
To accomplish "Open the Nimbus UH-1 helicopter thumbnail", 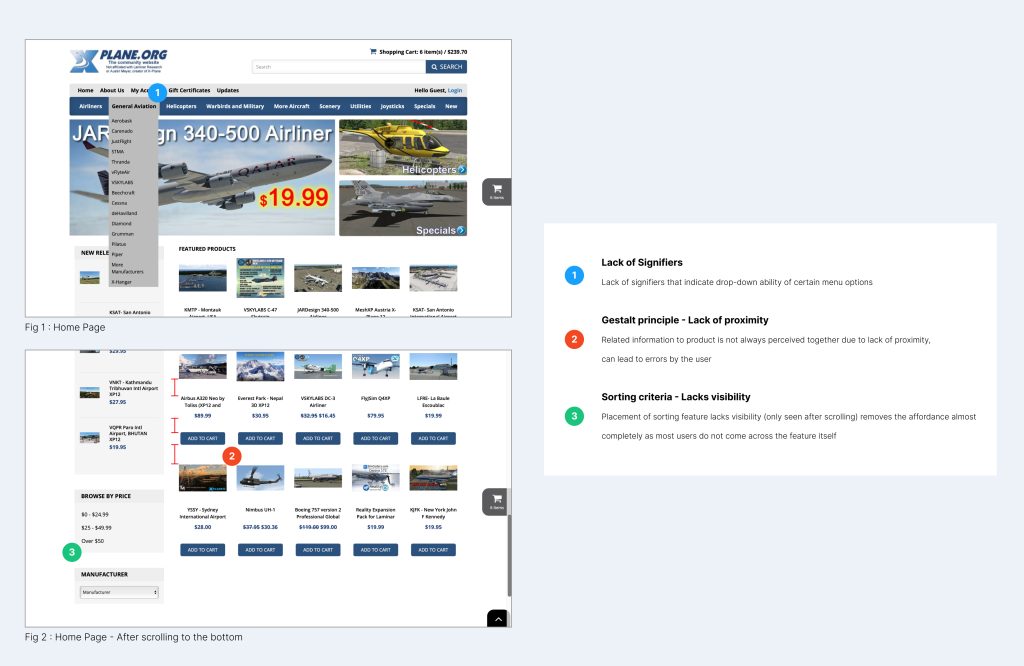I will (260, 477).
